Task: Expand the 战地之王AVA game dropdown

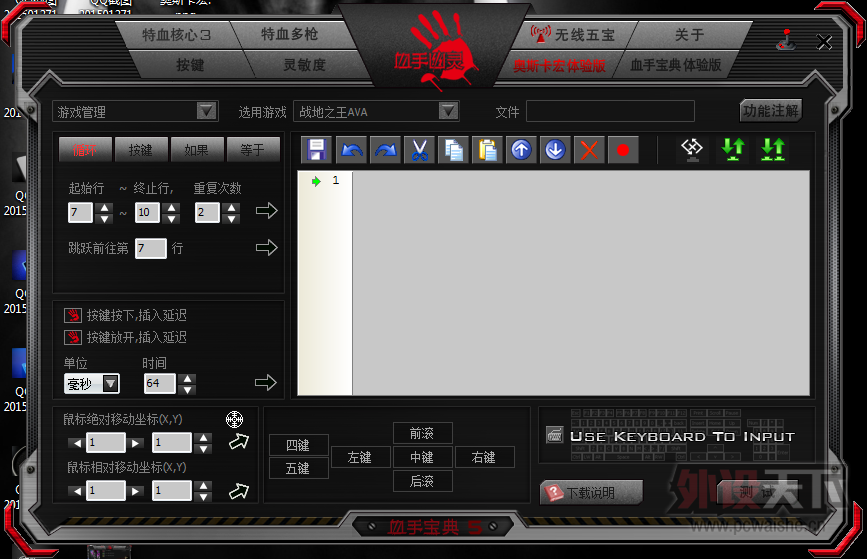Action: pos(448,111)
